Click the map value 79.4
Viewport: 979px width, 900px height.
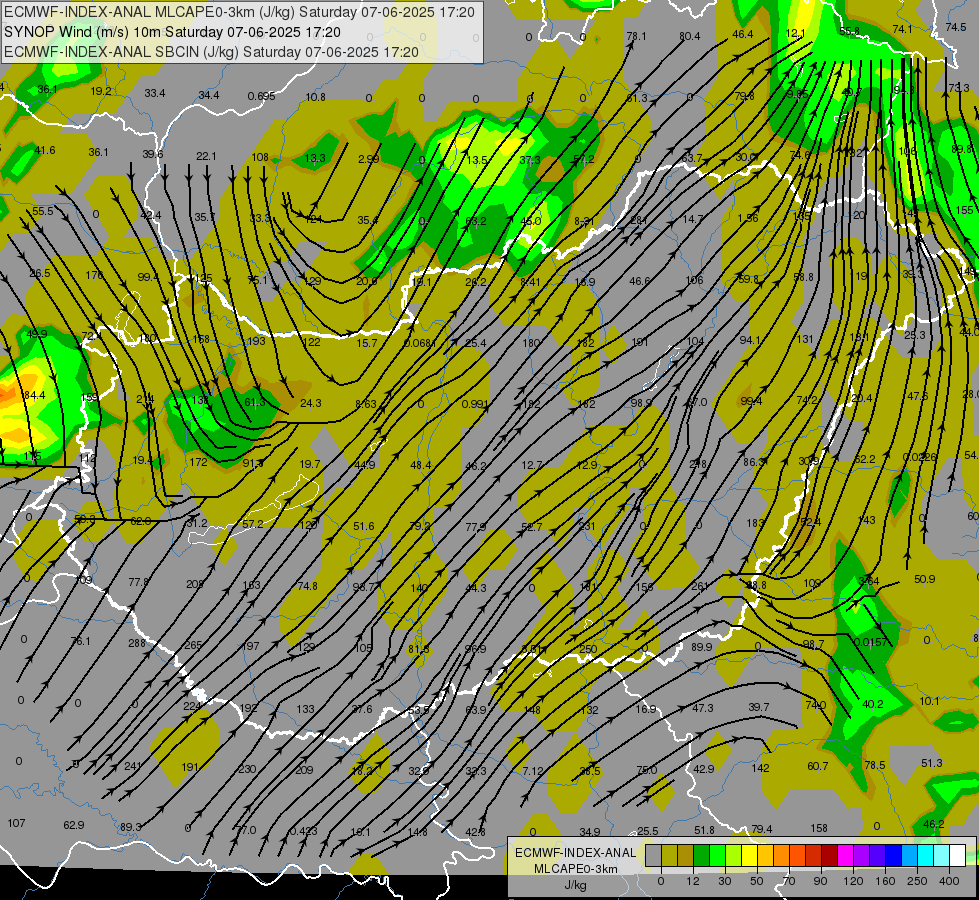(x=762, y=829)
